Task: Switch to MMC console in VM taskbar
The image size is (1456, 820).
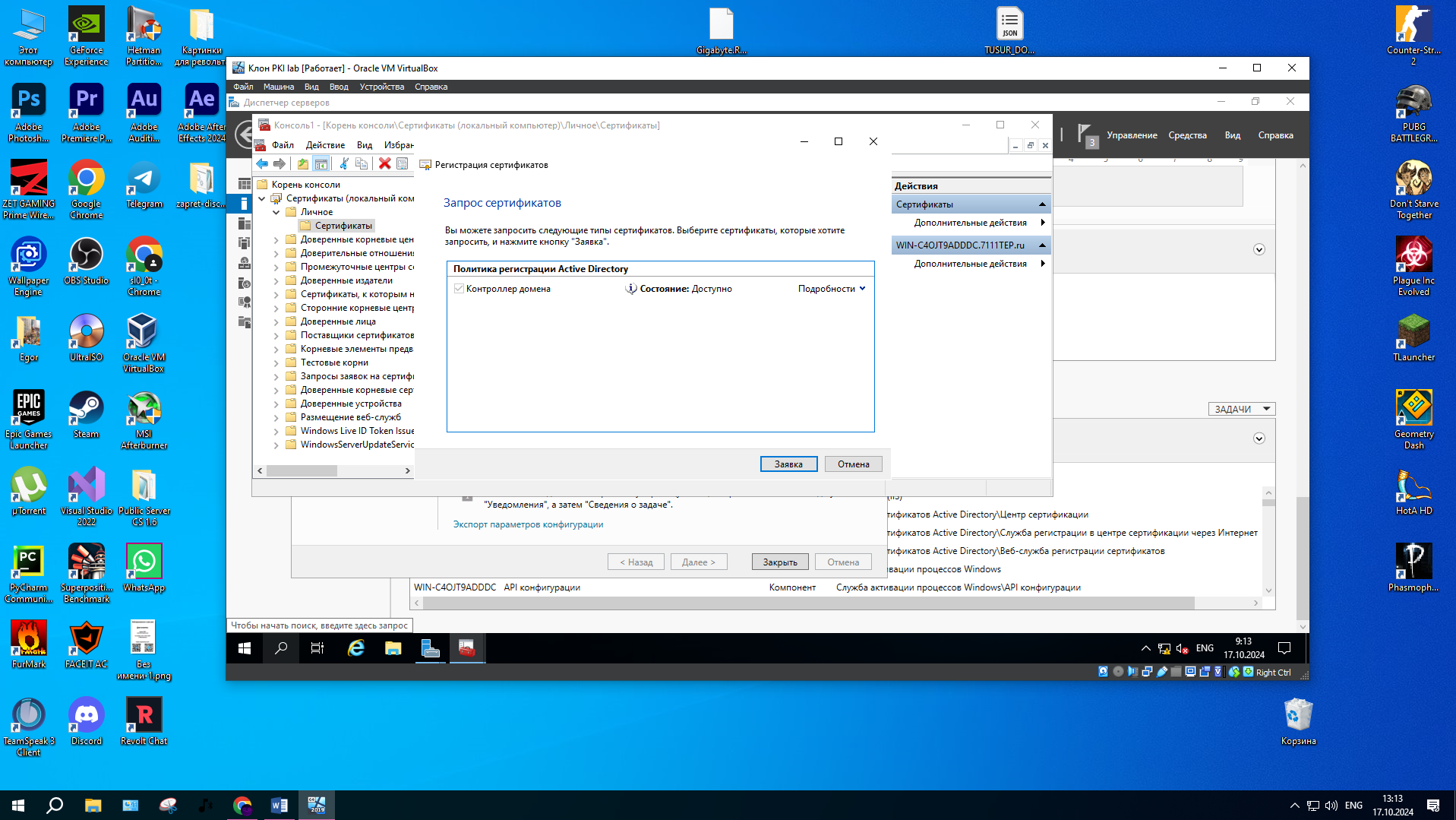Action: tap(466, 648)
